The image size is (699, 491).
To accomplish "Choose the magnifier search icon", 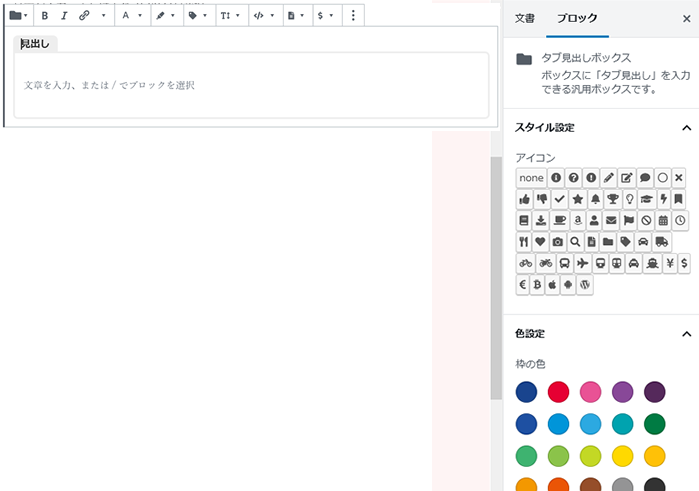I will coord(575,242).
